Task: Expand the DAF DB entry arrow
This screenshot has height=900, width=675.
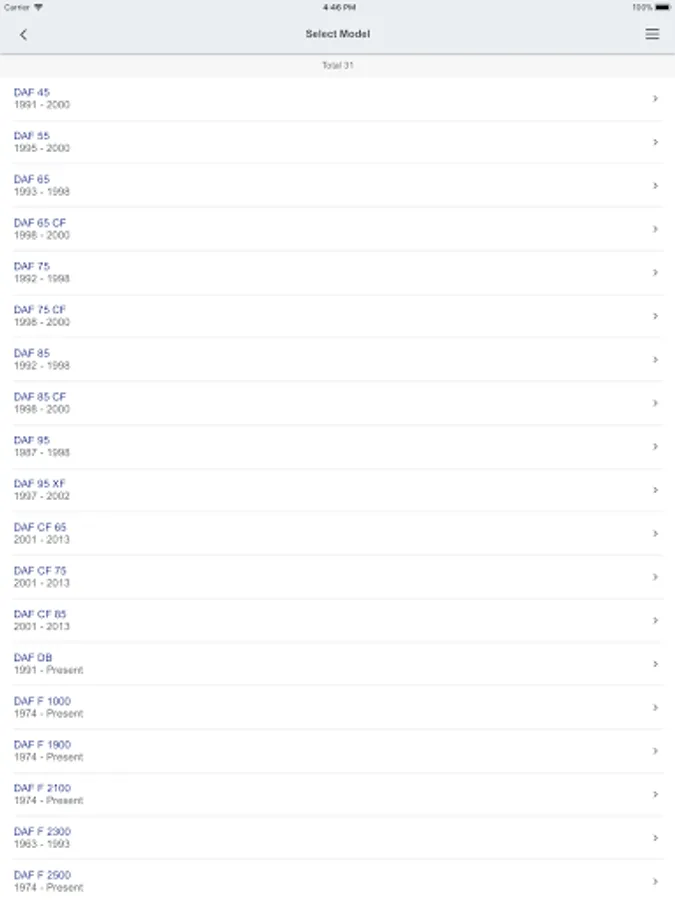Action: click(x=655, y=664)
